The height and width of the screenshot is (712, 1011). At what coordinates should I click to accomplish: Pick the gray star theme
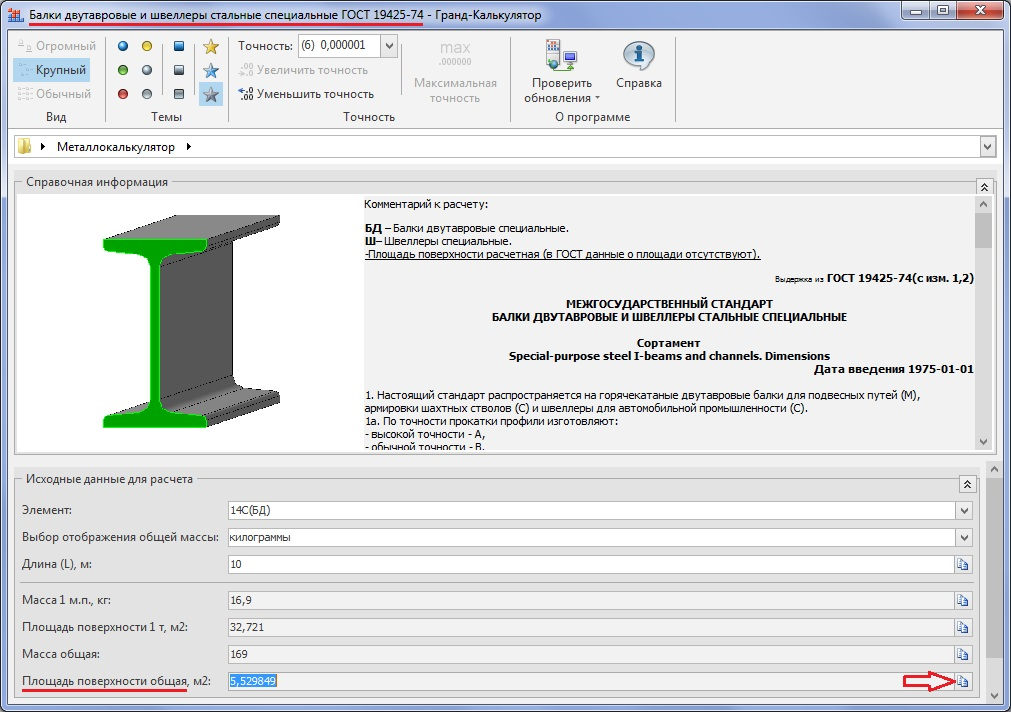(x=211, y=95)
